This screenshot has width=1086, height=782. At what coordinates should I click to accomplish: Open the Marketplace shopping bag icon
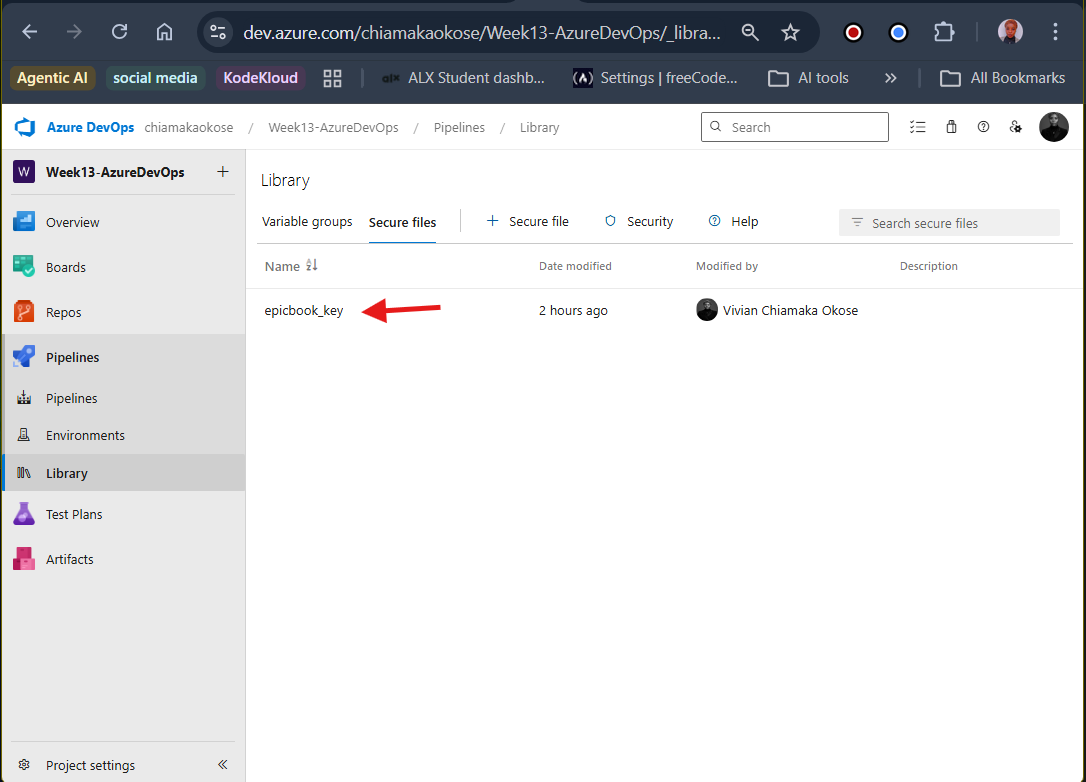(x=952, y=127)
